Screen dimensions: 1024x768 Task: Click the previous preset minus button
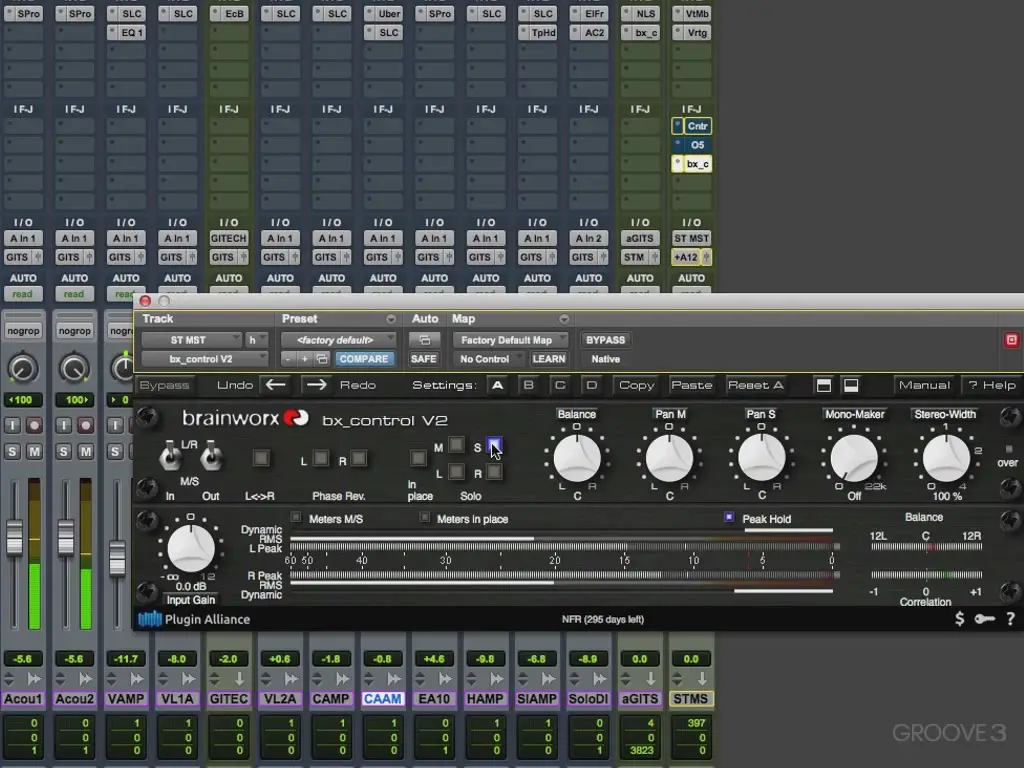coord(288,359)
